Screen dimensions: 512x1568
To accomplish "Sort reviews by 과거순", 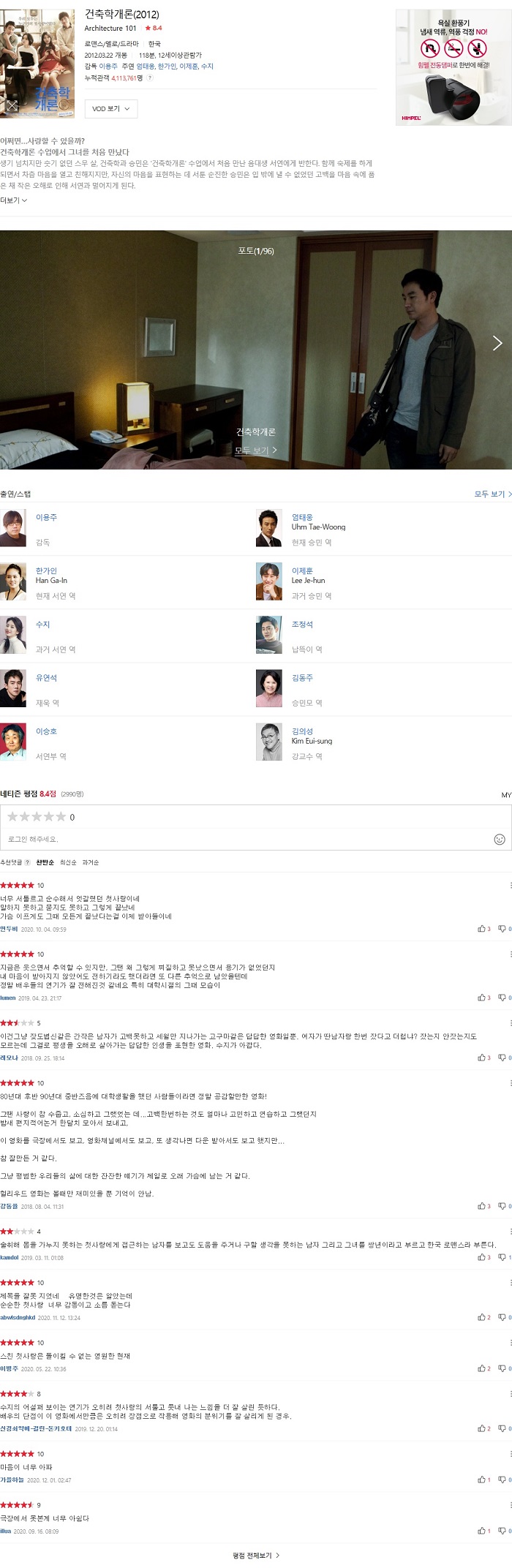I will tap(91, 863).
